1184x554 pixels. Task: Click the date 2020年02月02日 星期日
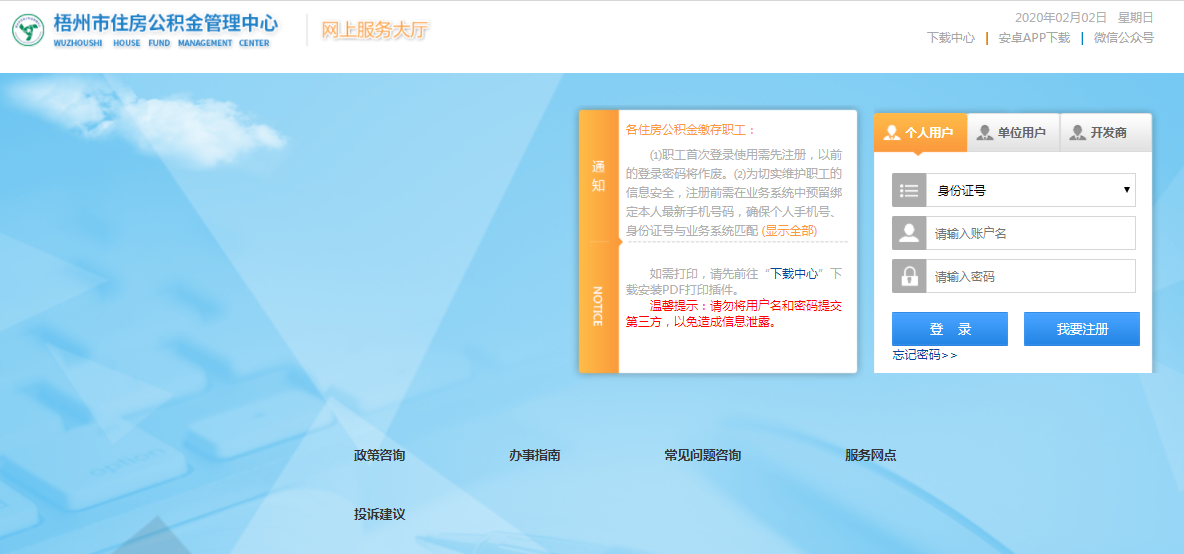coord(1084,17)
